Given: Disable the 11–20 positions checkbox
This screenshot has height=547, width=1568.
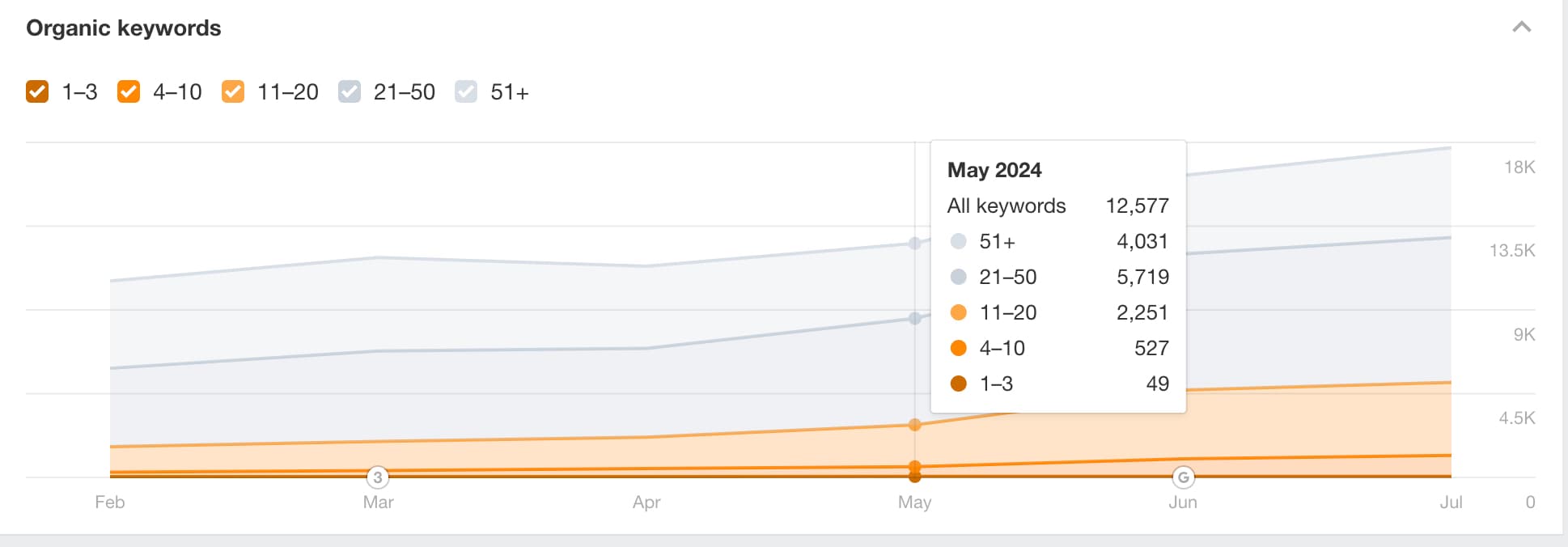Looking at the screenshot, I should 233,92.
